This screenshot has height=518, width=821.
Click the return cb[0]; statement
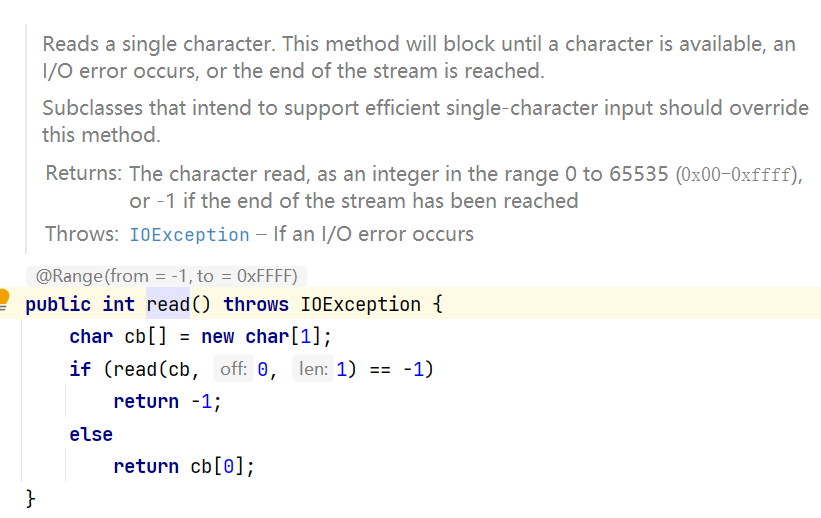coord(184,466)
